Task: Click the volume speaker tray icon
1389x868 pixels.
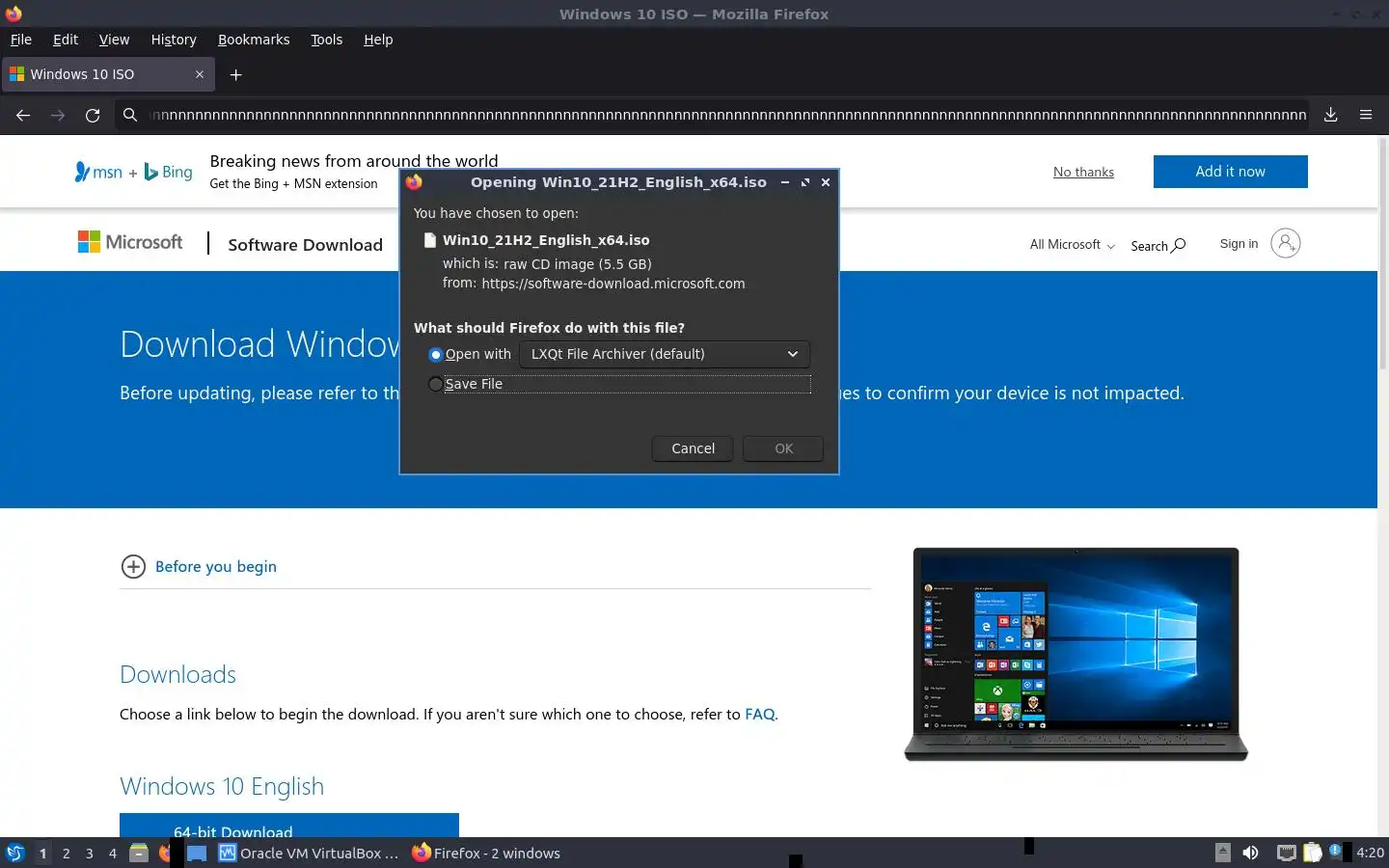Action: 1250,853
